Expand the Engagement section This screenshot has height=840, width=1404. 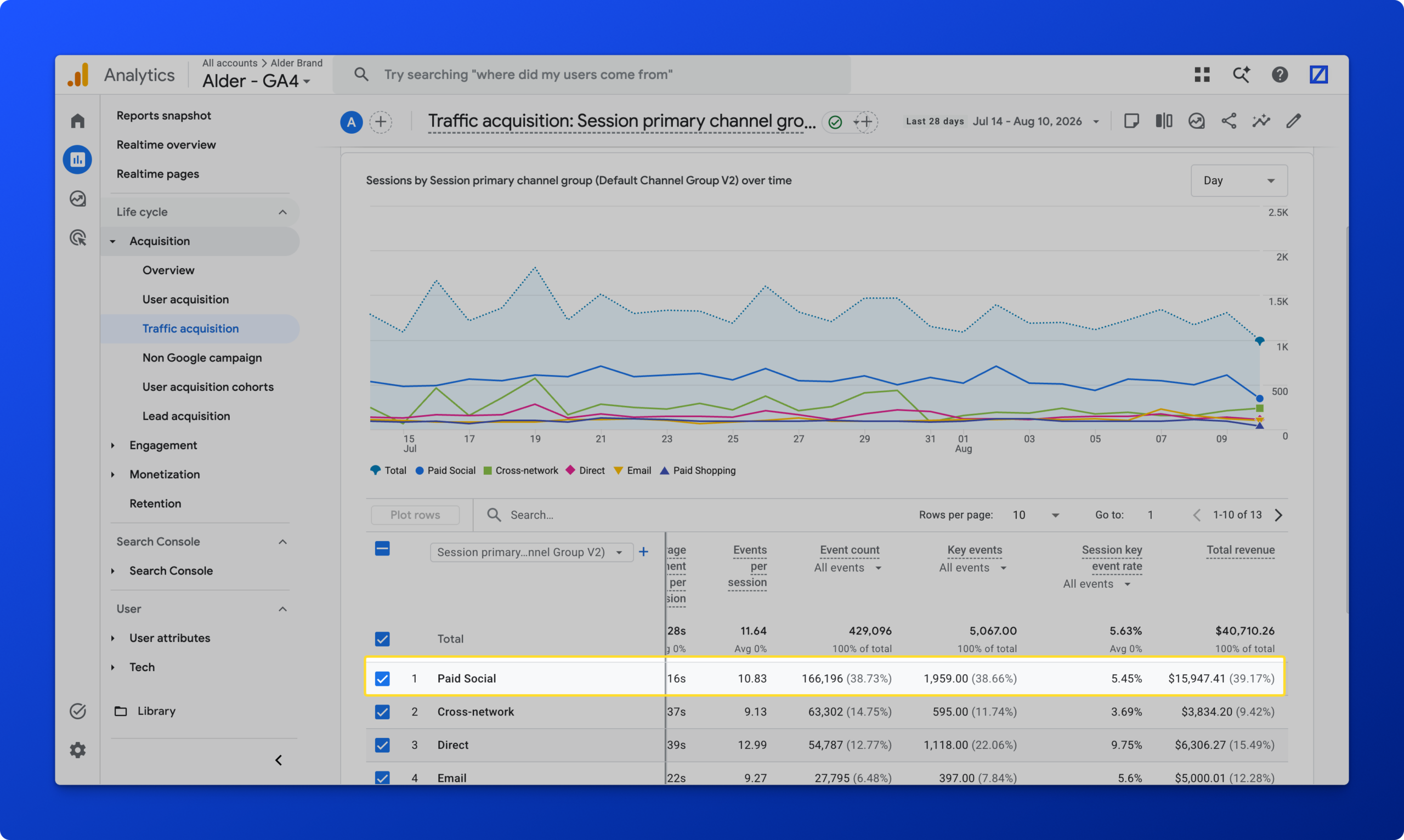coord(163,445)
